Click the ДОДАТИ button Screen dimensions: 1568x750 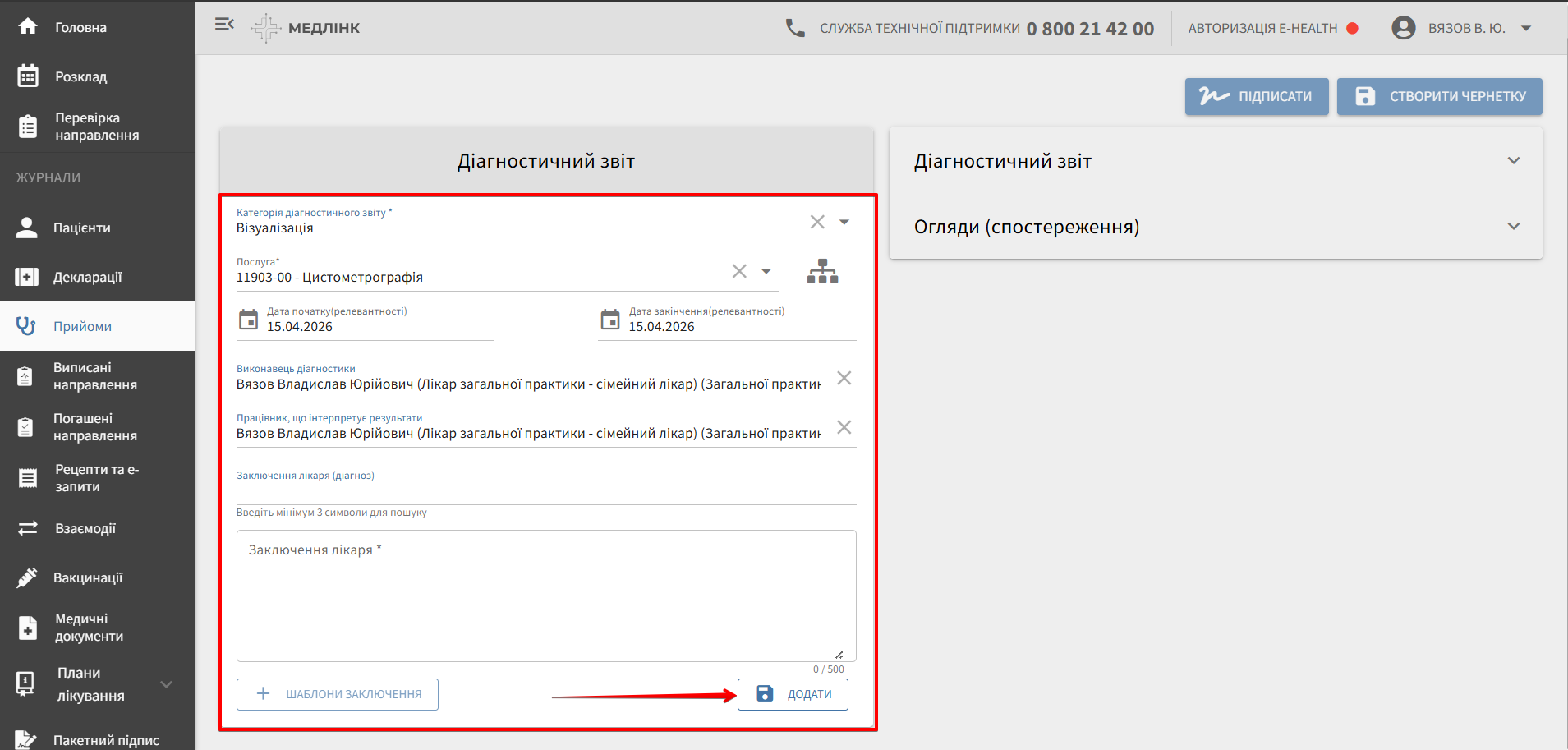(x=793, y=694)
